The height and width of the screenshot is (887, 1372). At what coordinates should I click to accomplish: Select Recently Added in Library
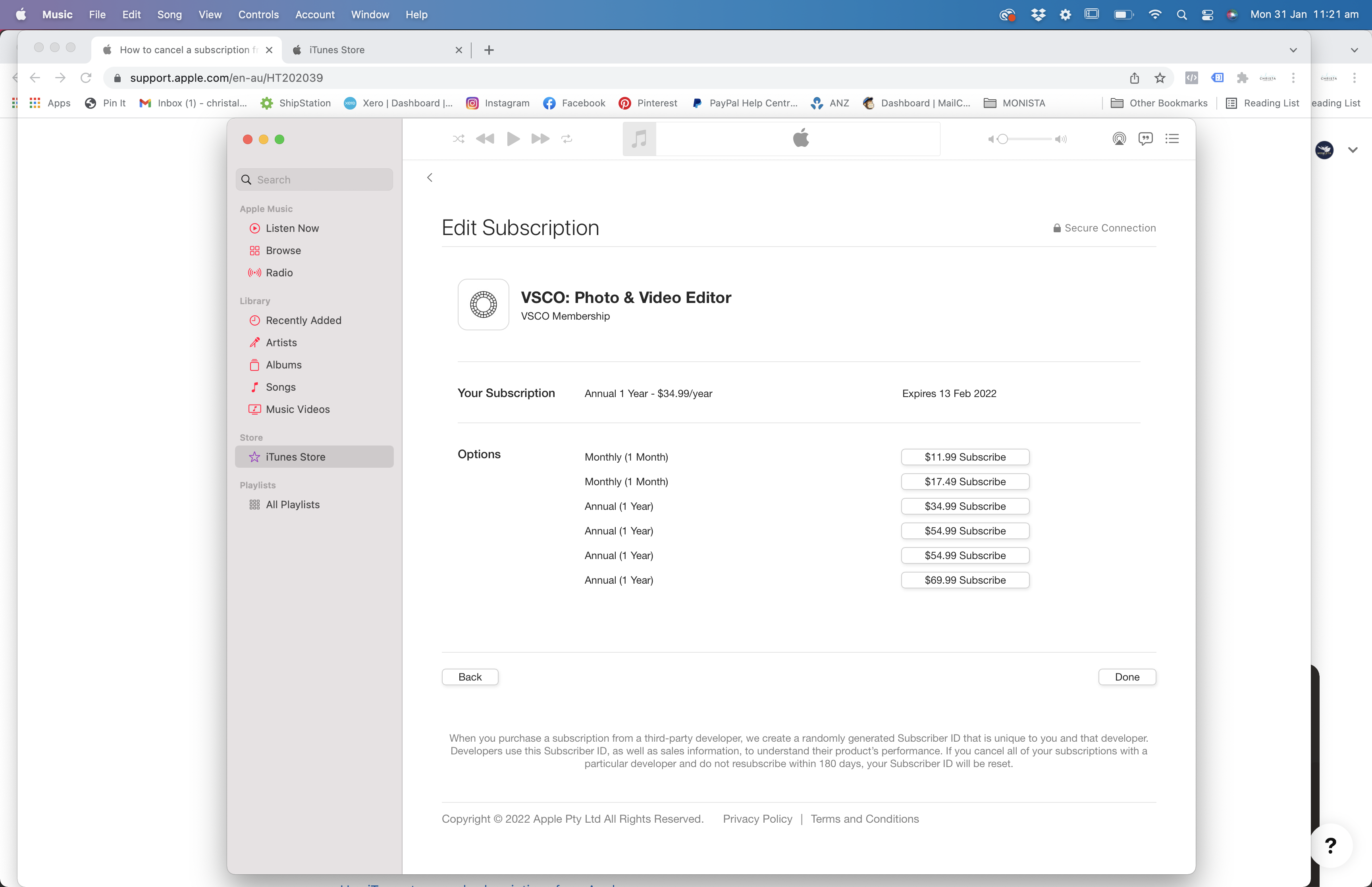303,320
